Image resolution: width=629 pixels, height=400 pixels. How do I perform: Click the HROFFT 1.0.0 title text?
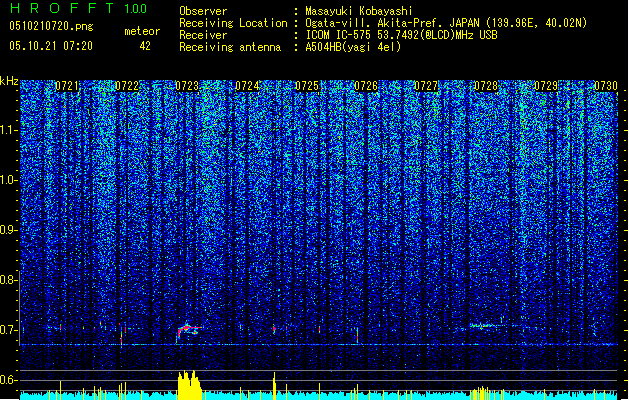79,8
